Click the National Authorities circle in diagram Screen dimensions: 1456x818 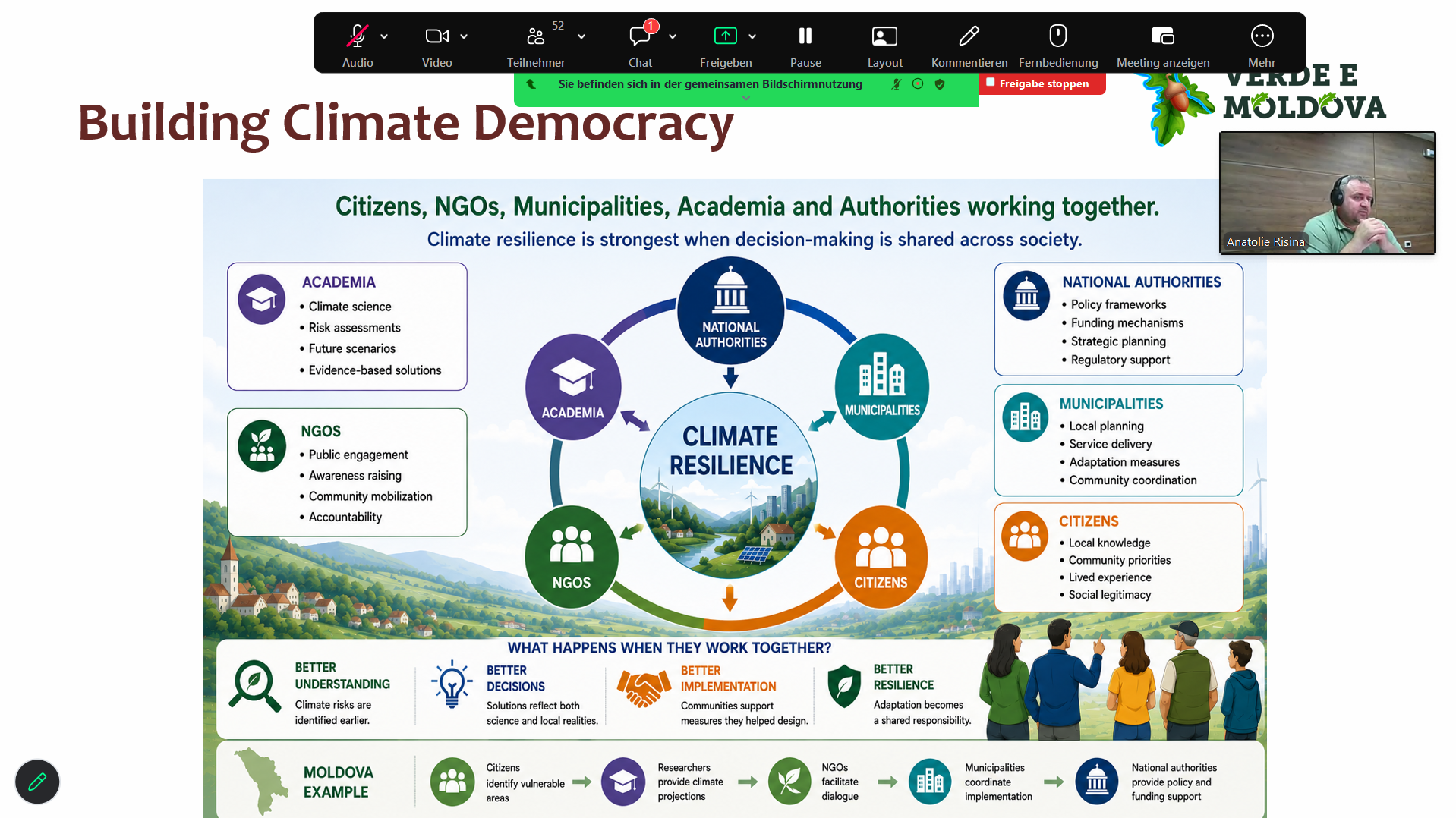730,310
